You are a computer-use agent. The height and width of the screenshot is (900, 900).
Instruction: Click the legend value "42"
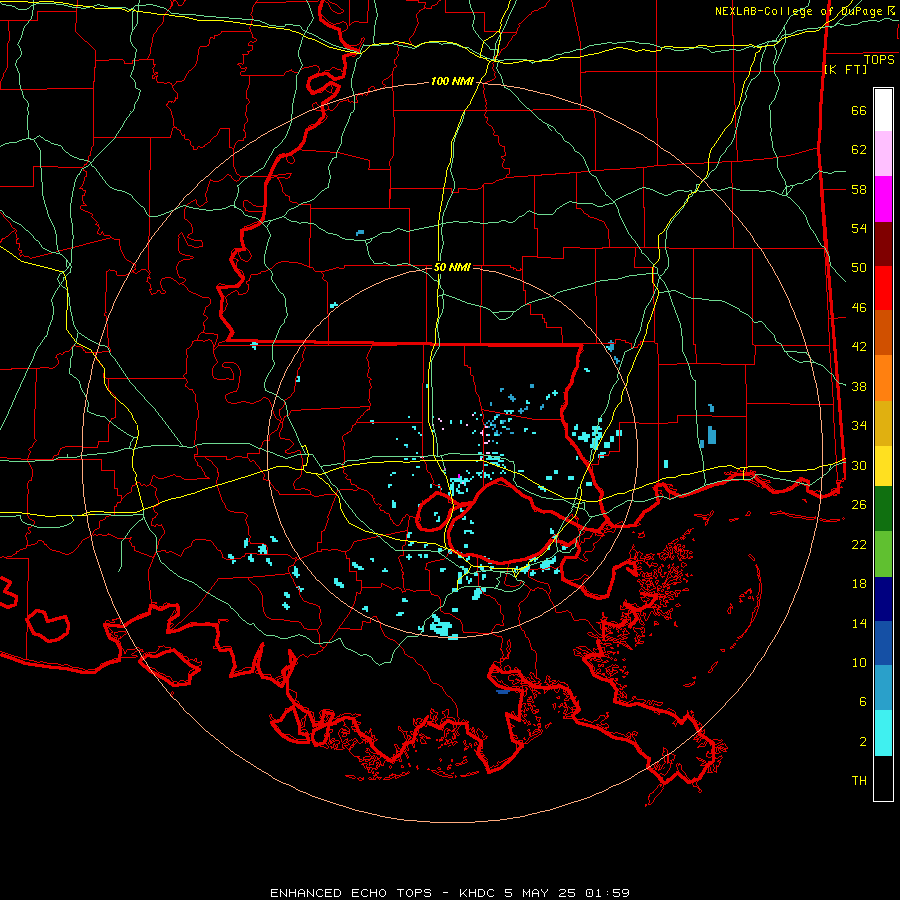click(859, 347)
